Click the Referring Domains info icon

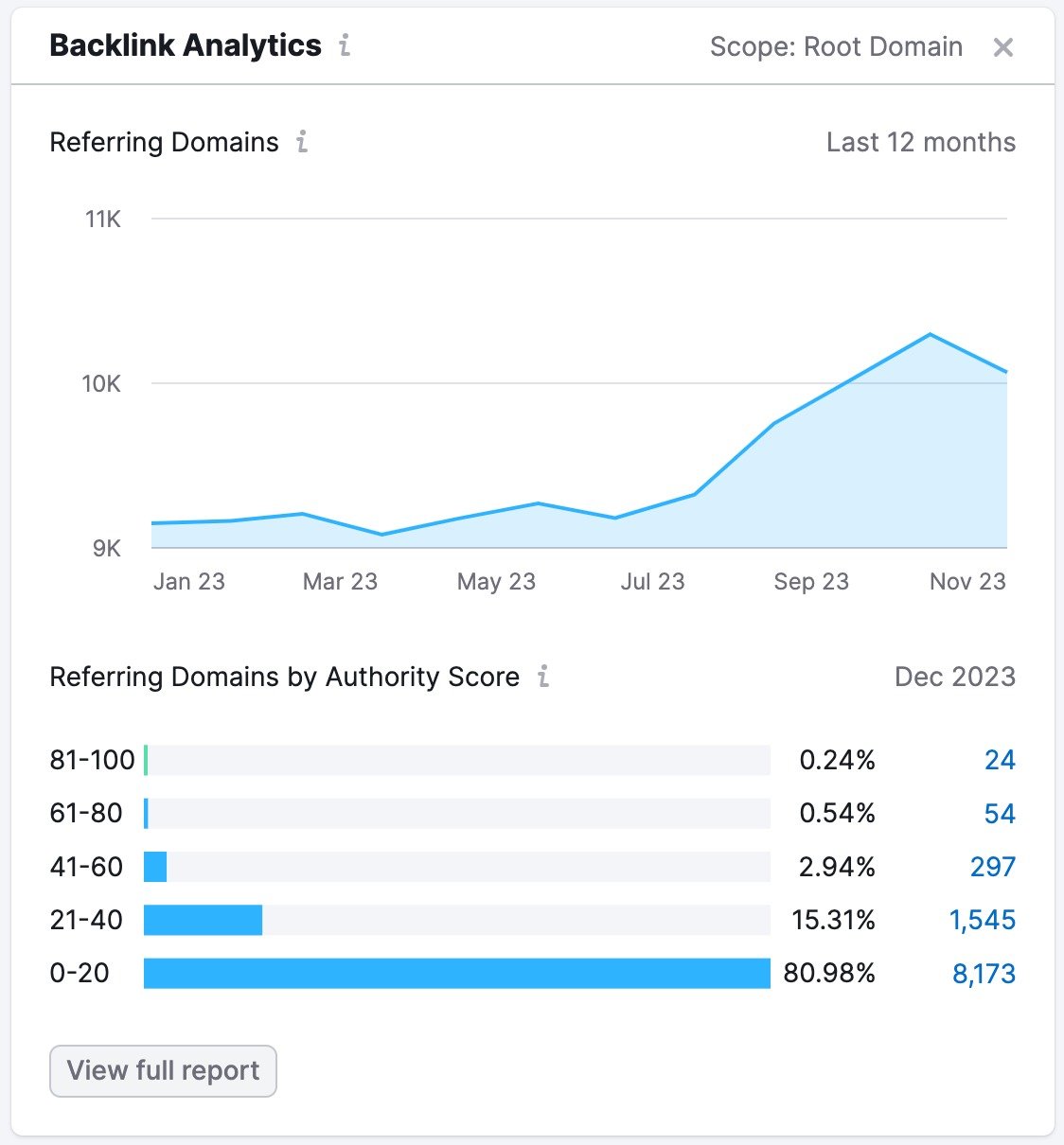301,142
